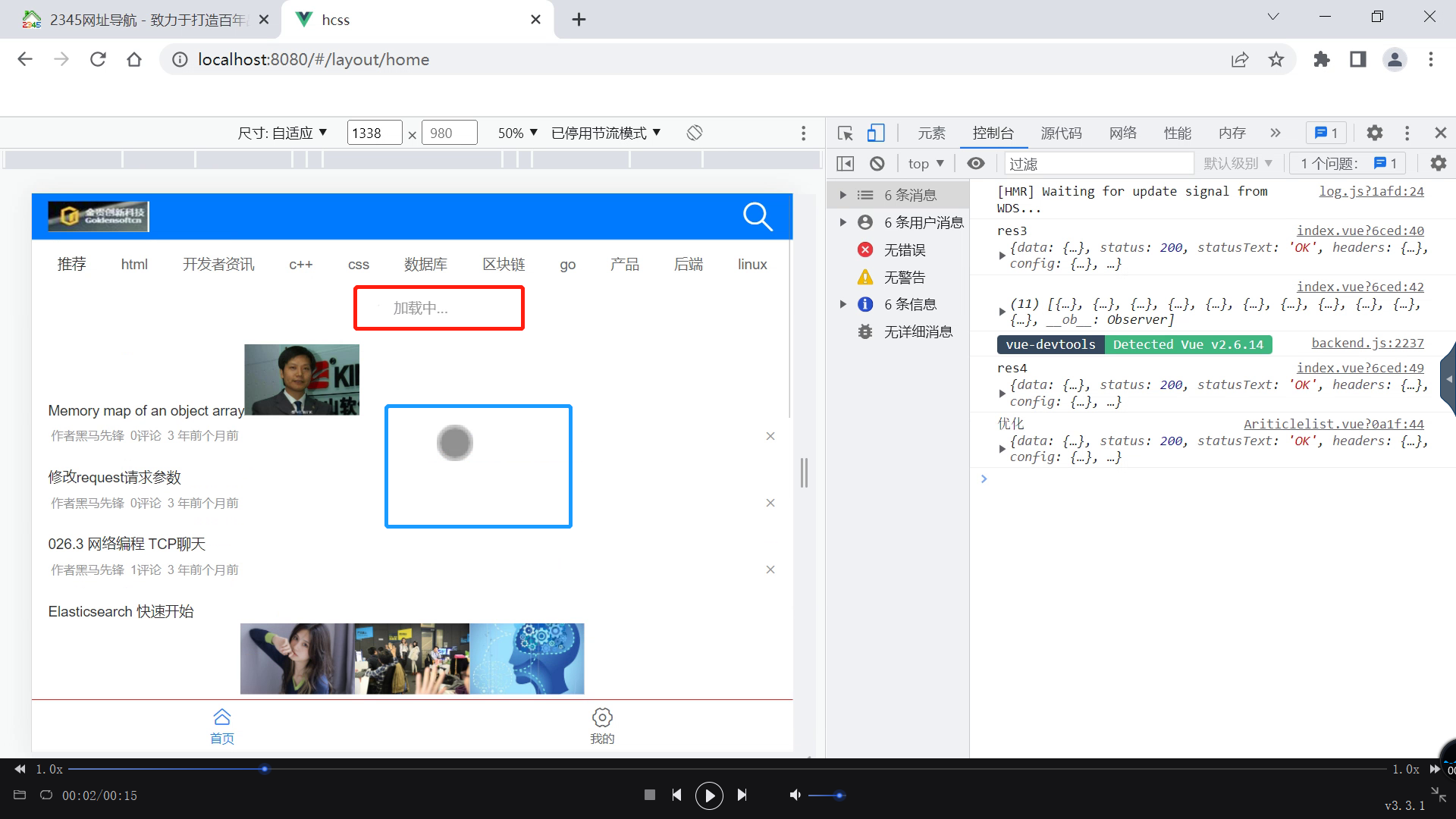The height and width of the screenshot is (819, 1456).
Task: Bookmark this page with star icon
Action: pyautogui.click(x=1276, y=60)
